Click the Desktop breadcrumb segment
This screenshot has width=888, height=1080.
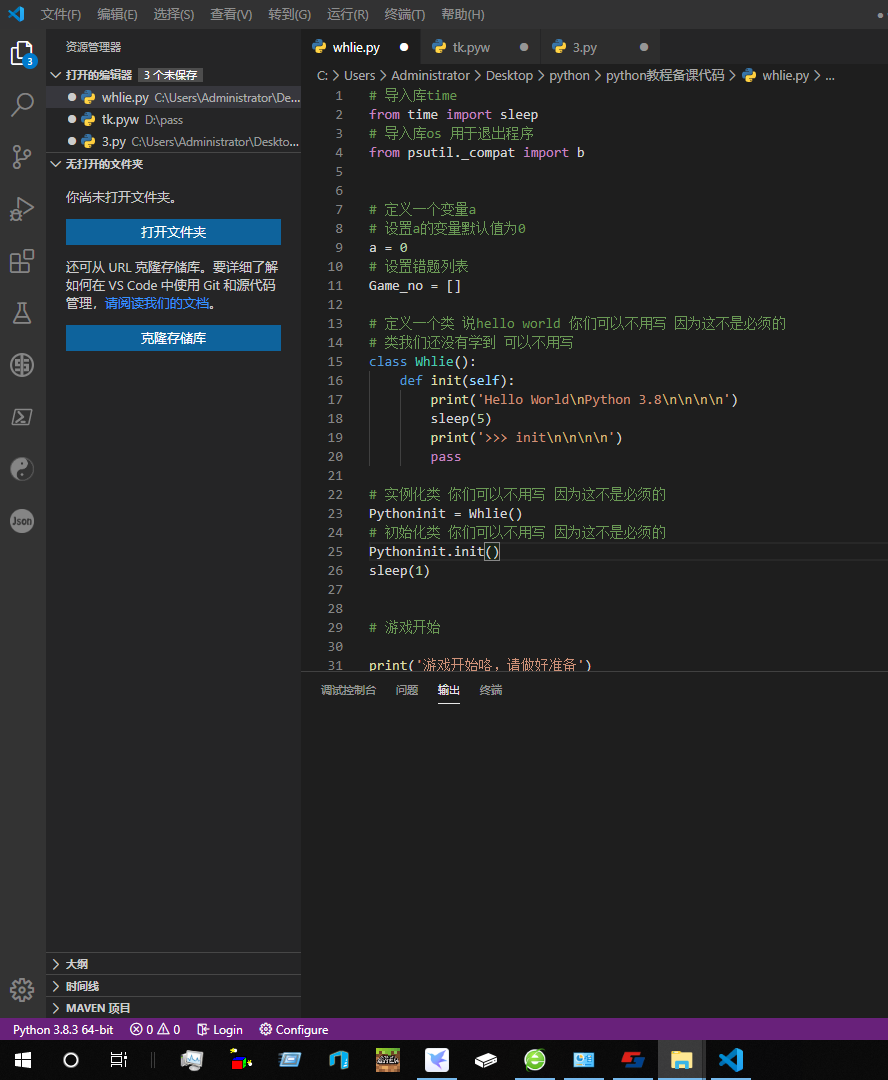pos(509,75)
